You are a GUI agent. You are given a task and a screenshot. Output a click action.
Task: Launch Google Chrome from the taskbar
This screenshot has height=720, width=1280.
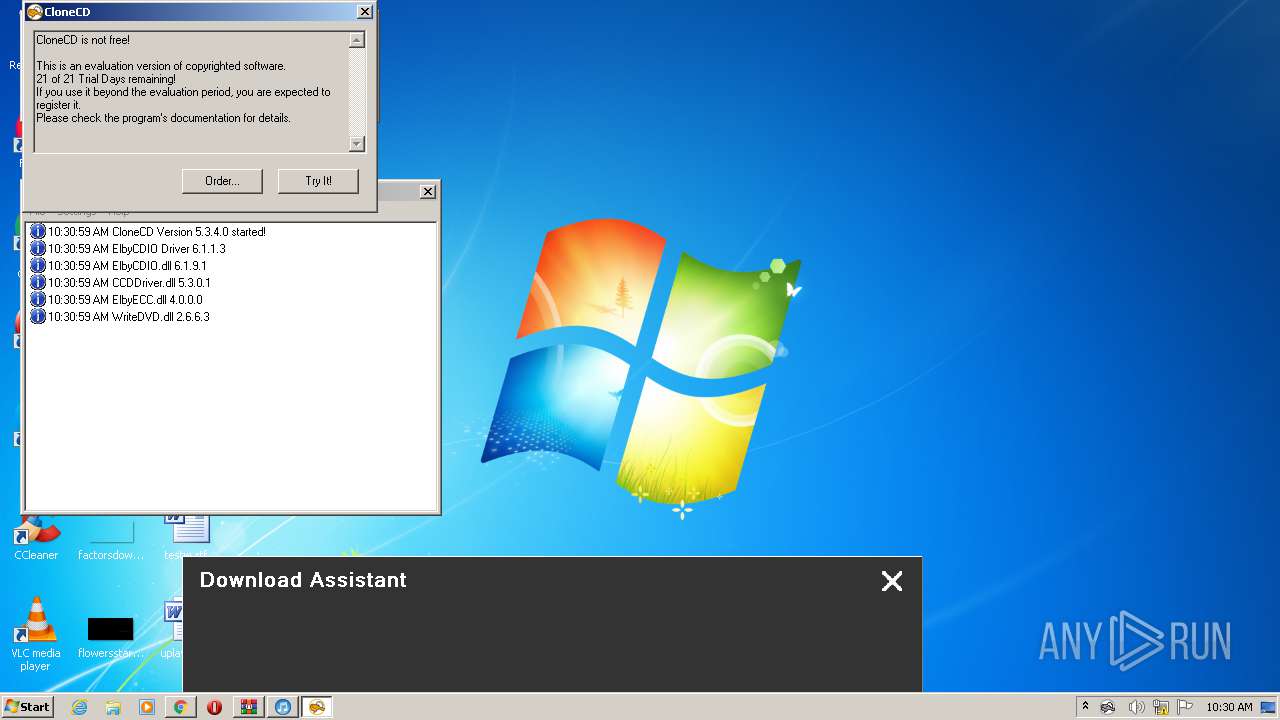point(180,707)
